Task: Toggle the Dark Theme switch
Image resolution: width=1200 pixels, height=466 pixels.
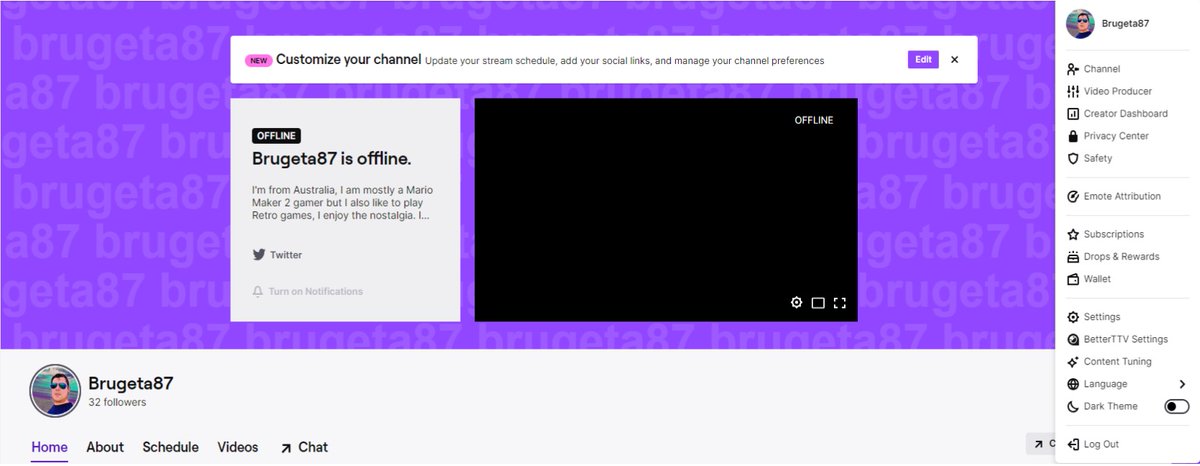Action: pos(1177,407)
